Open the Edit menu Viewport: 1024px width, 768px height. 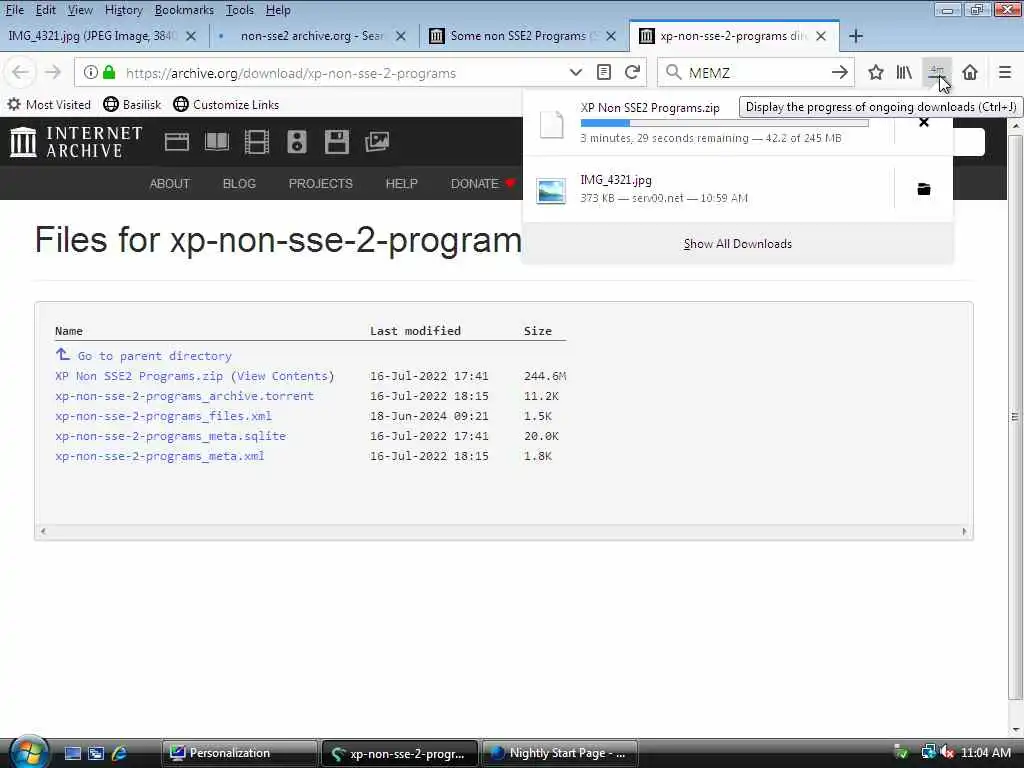45,10
